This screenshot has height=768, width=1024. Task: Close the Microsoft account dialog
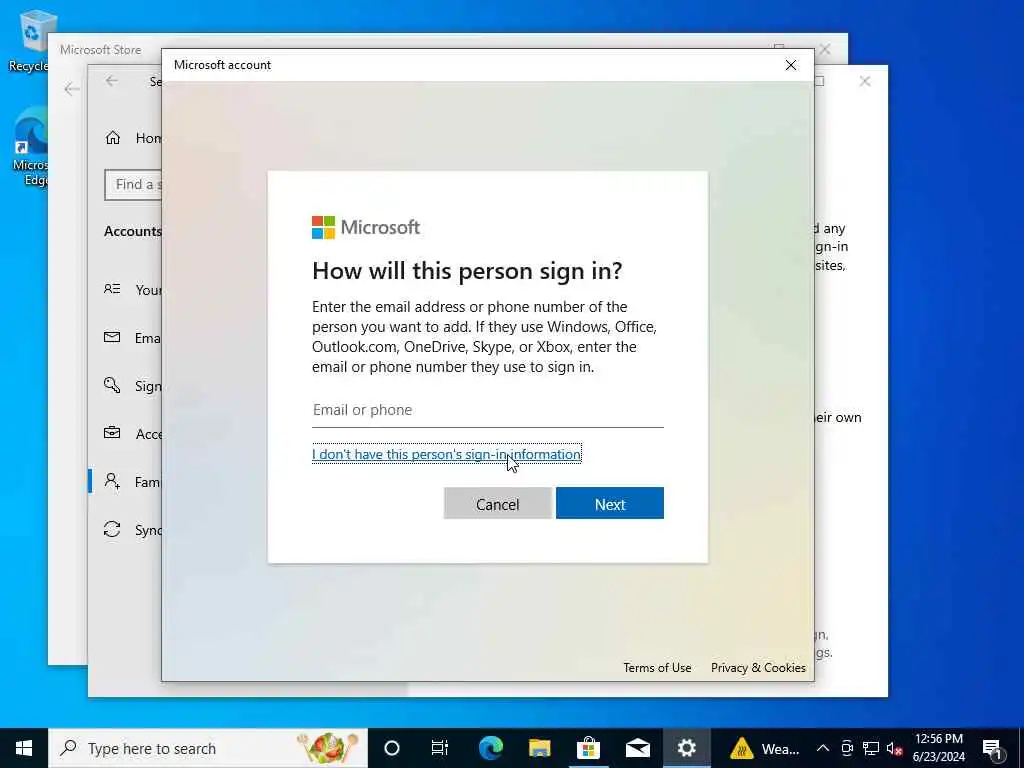[791, 65]
